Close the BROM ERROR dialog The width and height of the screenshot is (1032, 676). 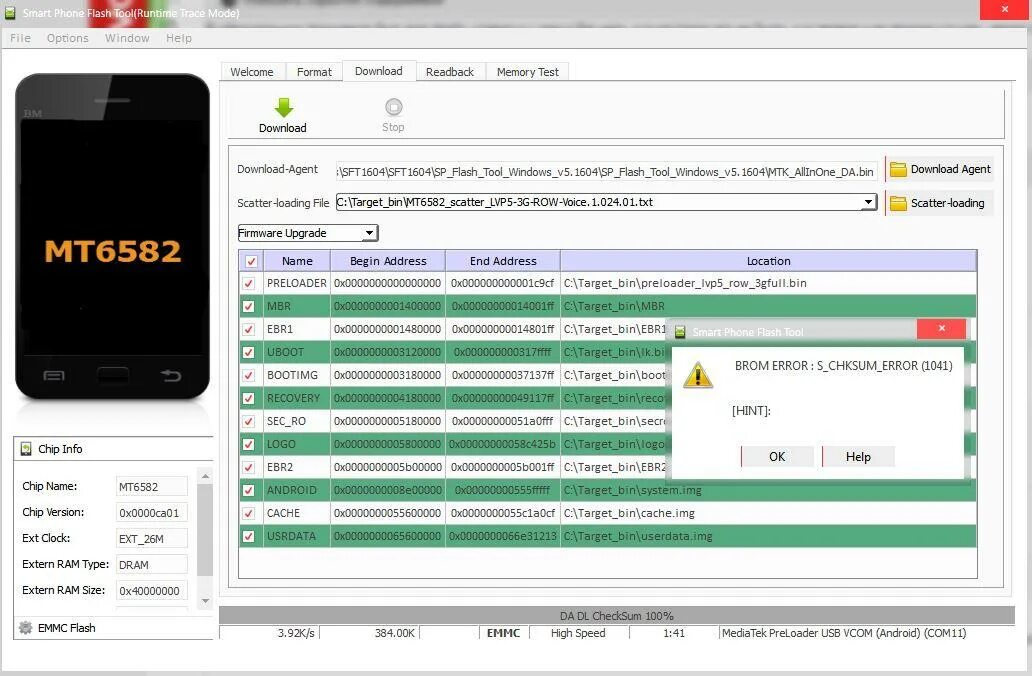tap(941, 328)
